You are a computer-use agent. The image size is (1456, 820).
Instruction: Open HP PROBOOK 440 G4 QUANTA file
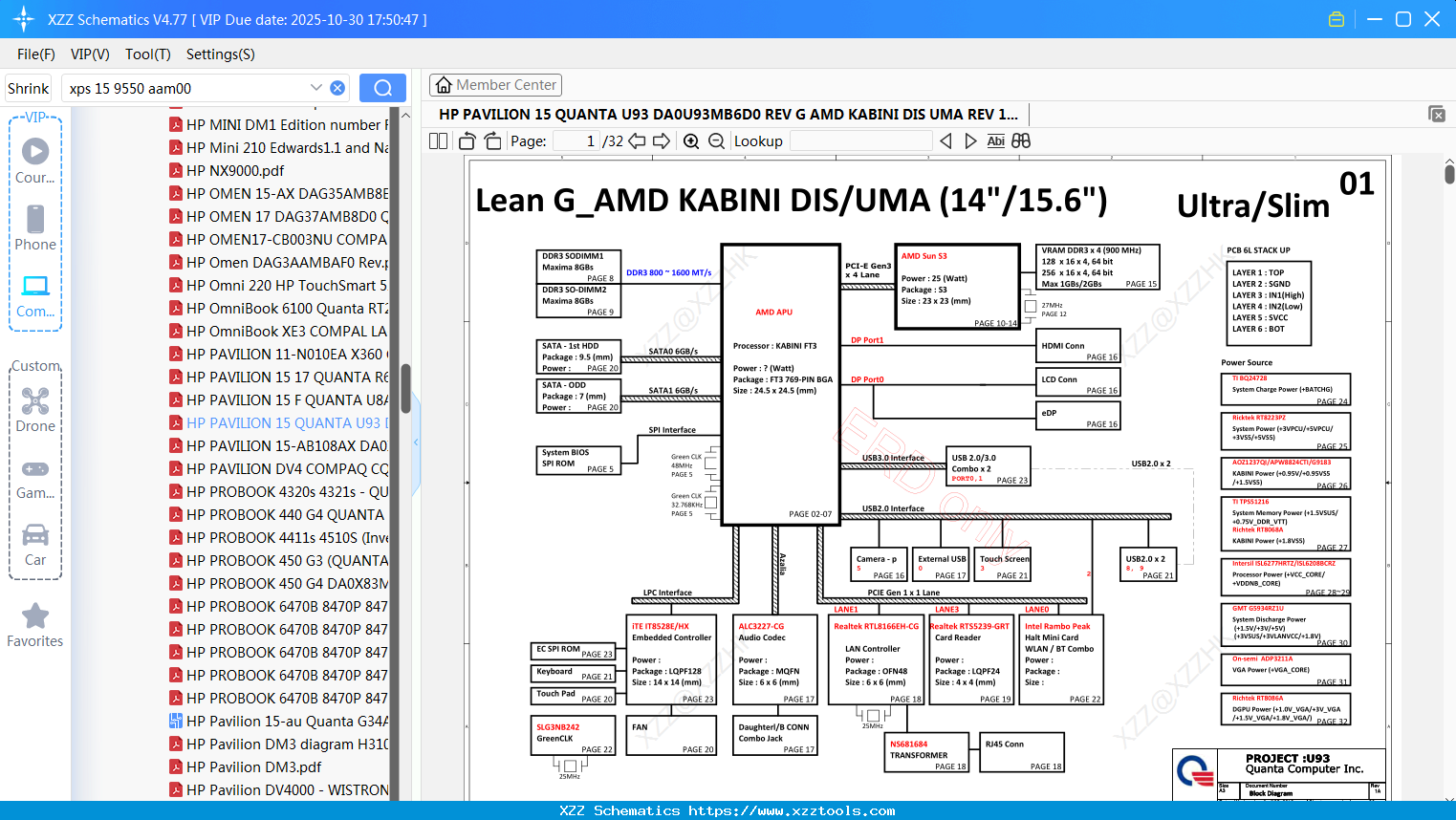click(277, 515)
